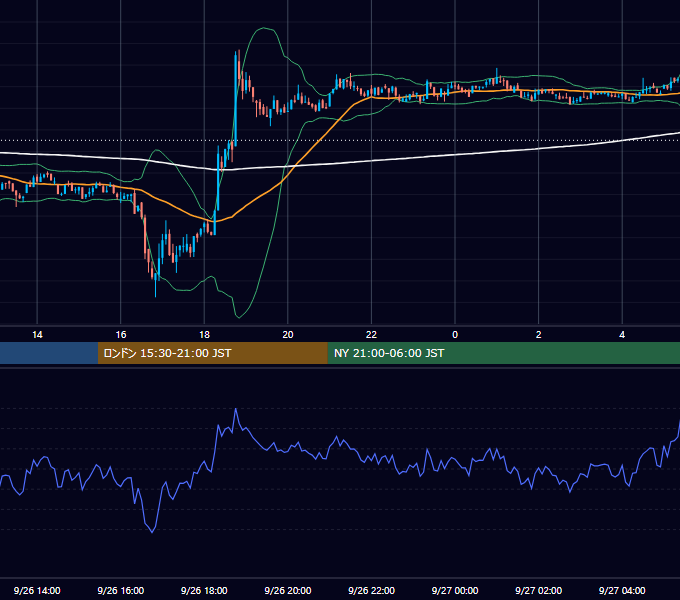Click the lowest trough of the oscillator line
This screenshot has height=600, width=680.
pos(152,532)
